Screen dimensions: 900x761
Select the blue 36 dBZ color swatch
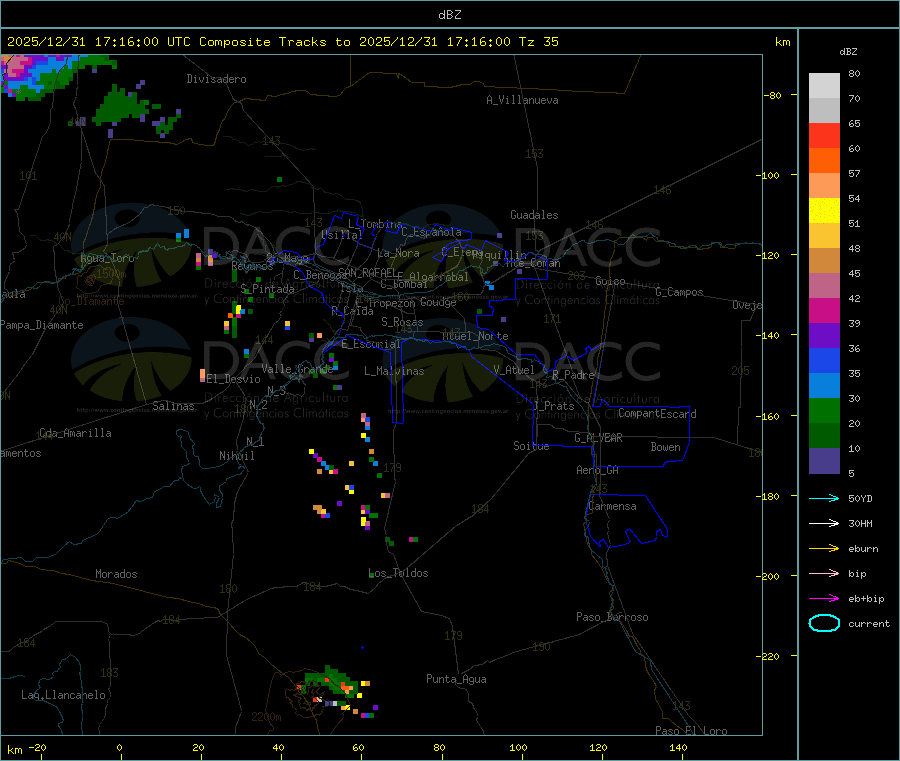pyautogui.click(x=824, y=360)
